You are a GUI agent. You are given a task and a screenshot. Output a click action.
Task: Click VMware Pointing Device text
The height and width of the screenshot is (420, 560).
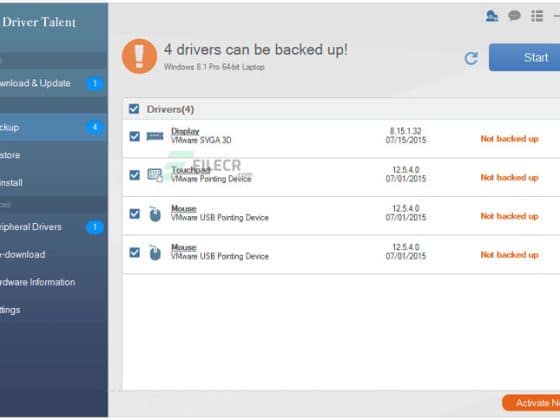click(211, 179)
